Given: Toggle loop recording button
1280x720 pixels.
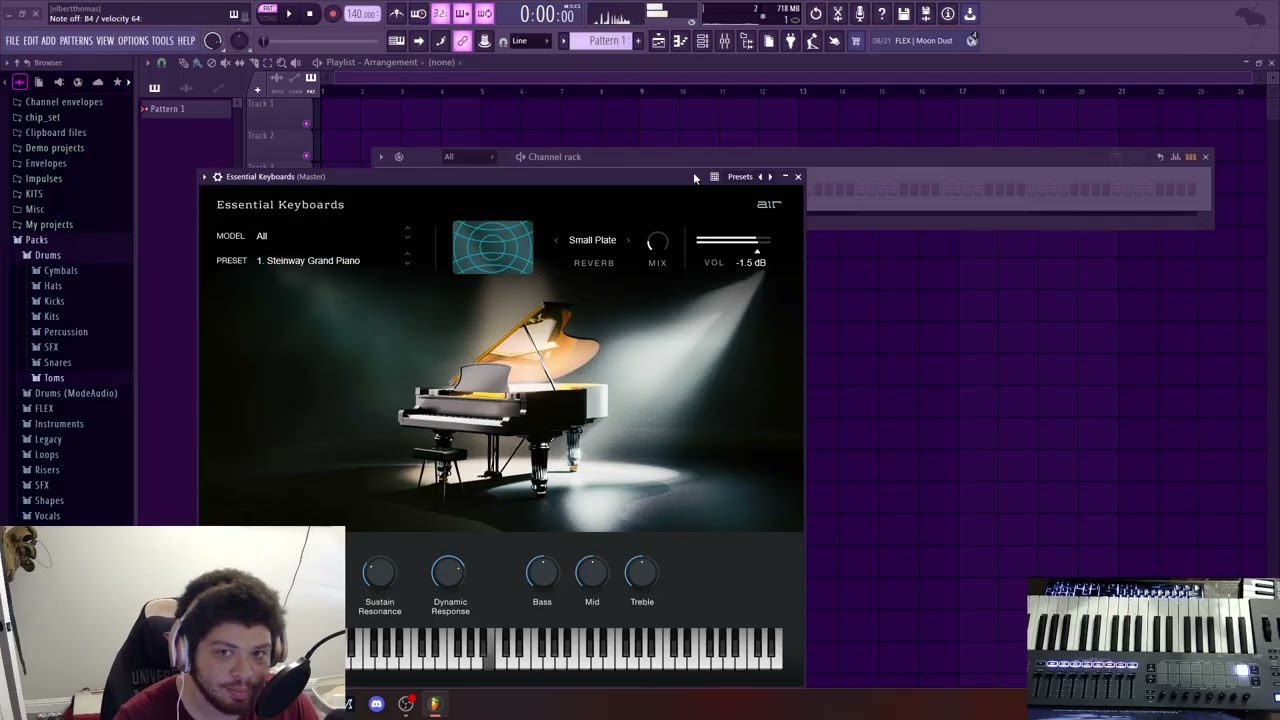Looking at the screenshot, I should (484, 14).
